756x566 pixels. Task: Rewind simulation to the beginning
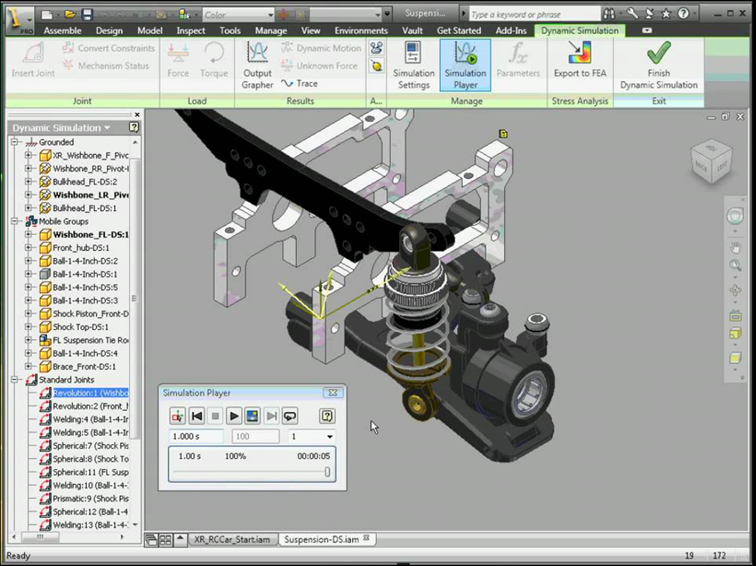[197, 416]
